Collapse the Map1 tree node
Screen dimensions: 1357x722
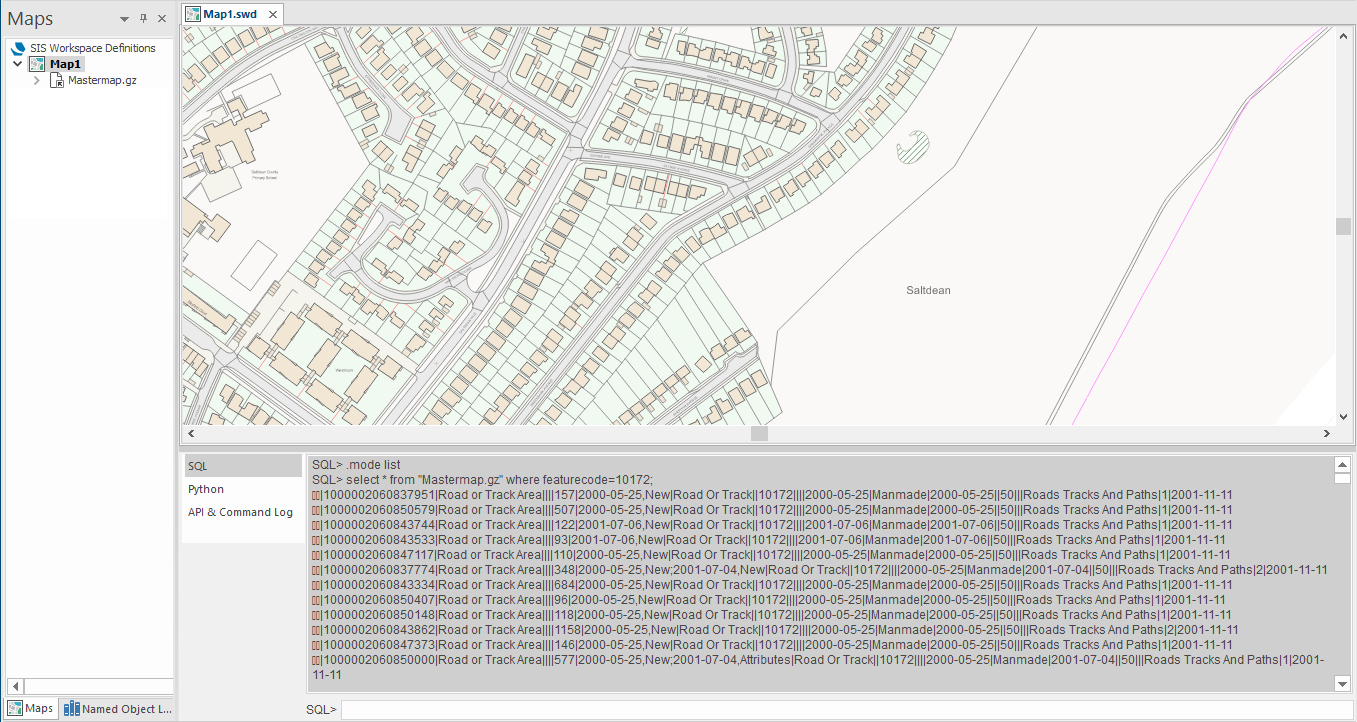coord(18,64)
